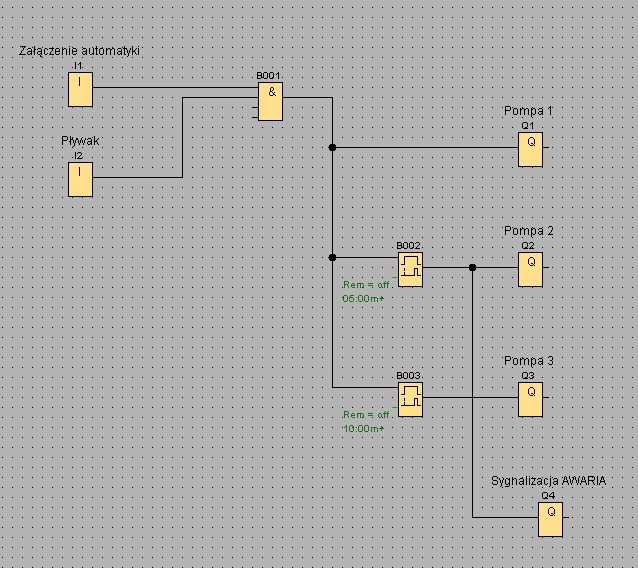The height and width of the screenshot is (568, 638).
Task: Click the 'Pompa 1' label
Action: [529, 111]
